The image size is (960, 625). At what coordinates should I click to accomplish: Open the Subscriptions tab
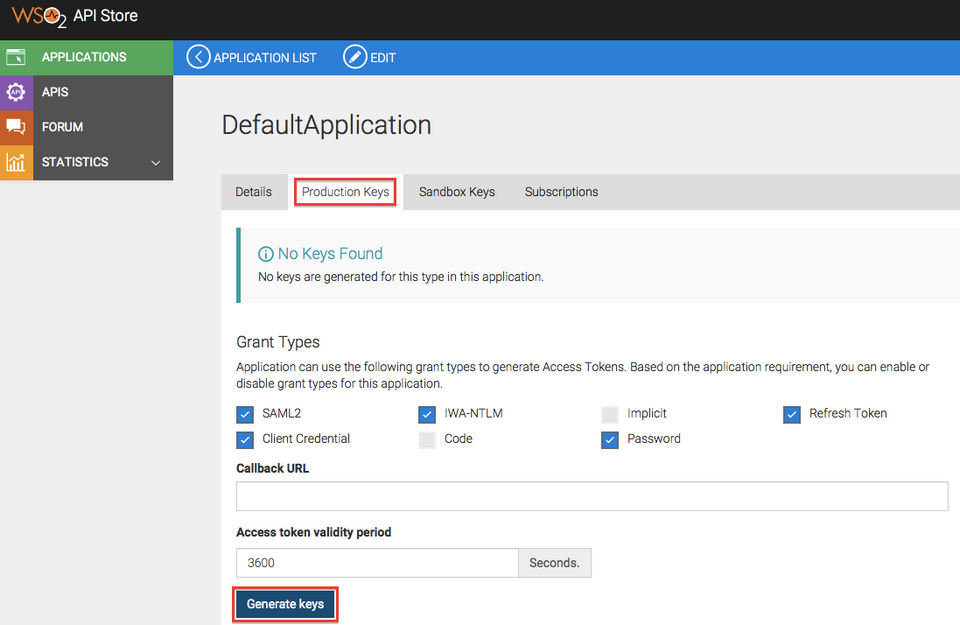[x=561, y=192]
